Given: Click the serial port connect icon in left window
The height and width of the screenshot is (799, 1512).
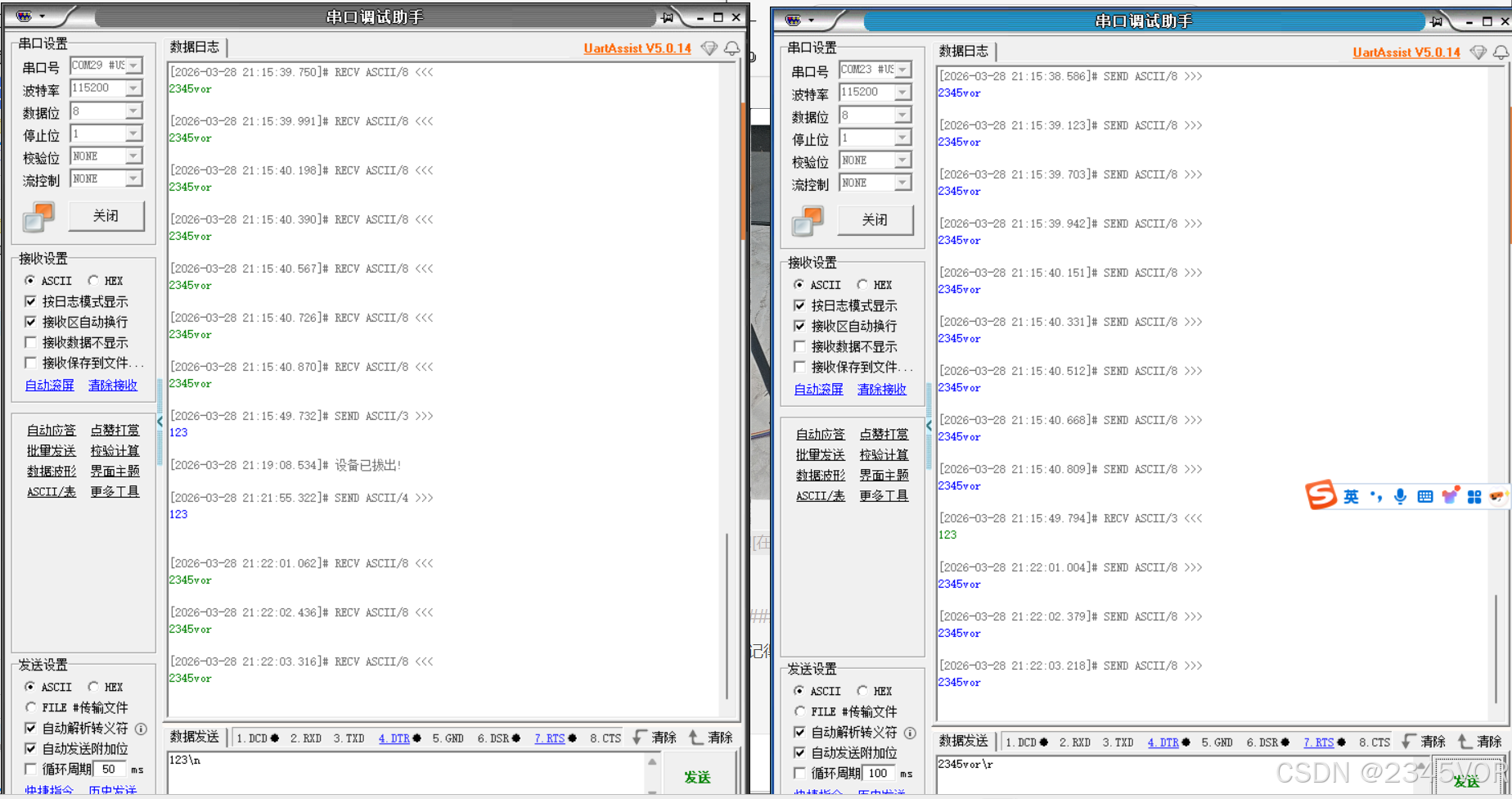Looking at the screenshot, I should point(38,217).
